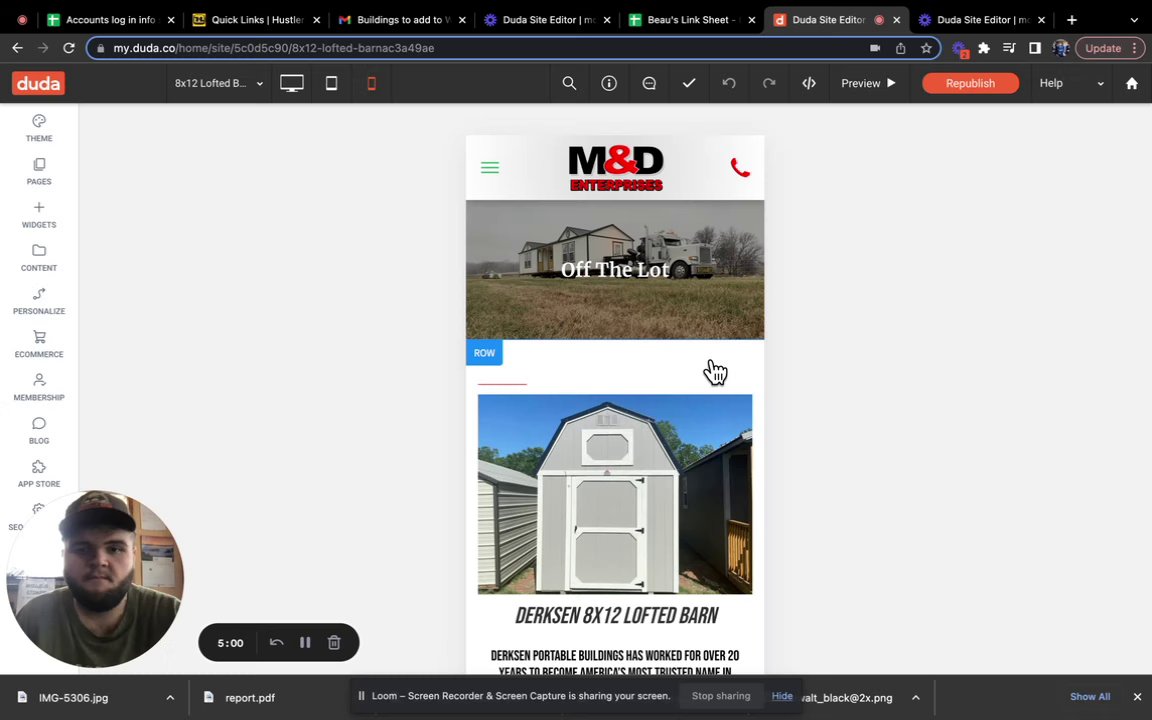Go back in browser history
Screen dimensions: 1152x720
tap(18, 48)
